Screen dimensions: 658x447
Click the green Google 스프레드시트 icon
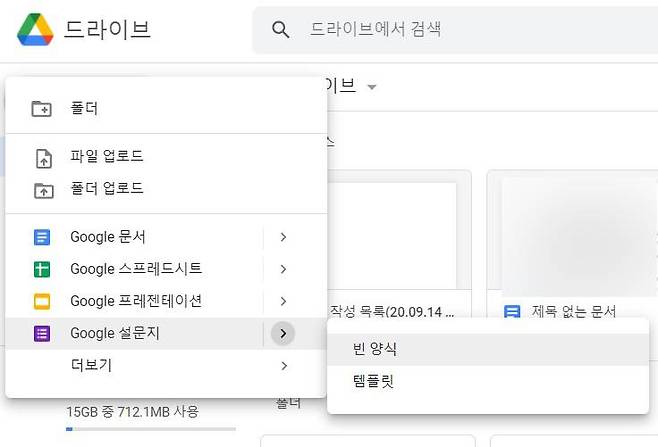point(42,269)
